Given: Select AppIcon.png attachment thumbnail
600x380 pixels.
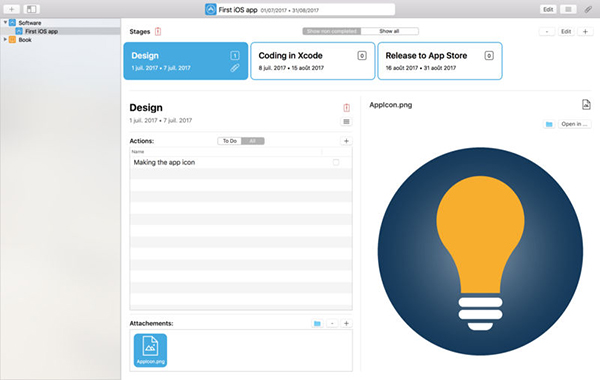Looking at the screenshot, I should [150, 350].
